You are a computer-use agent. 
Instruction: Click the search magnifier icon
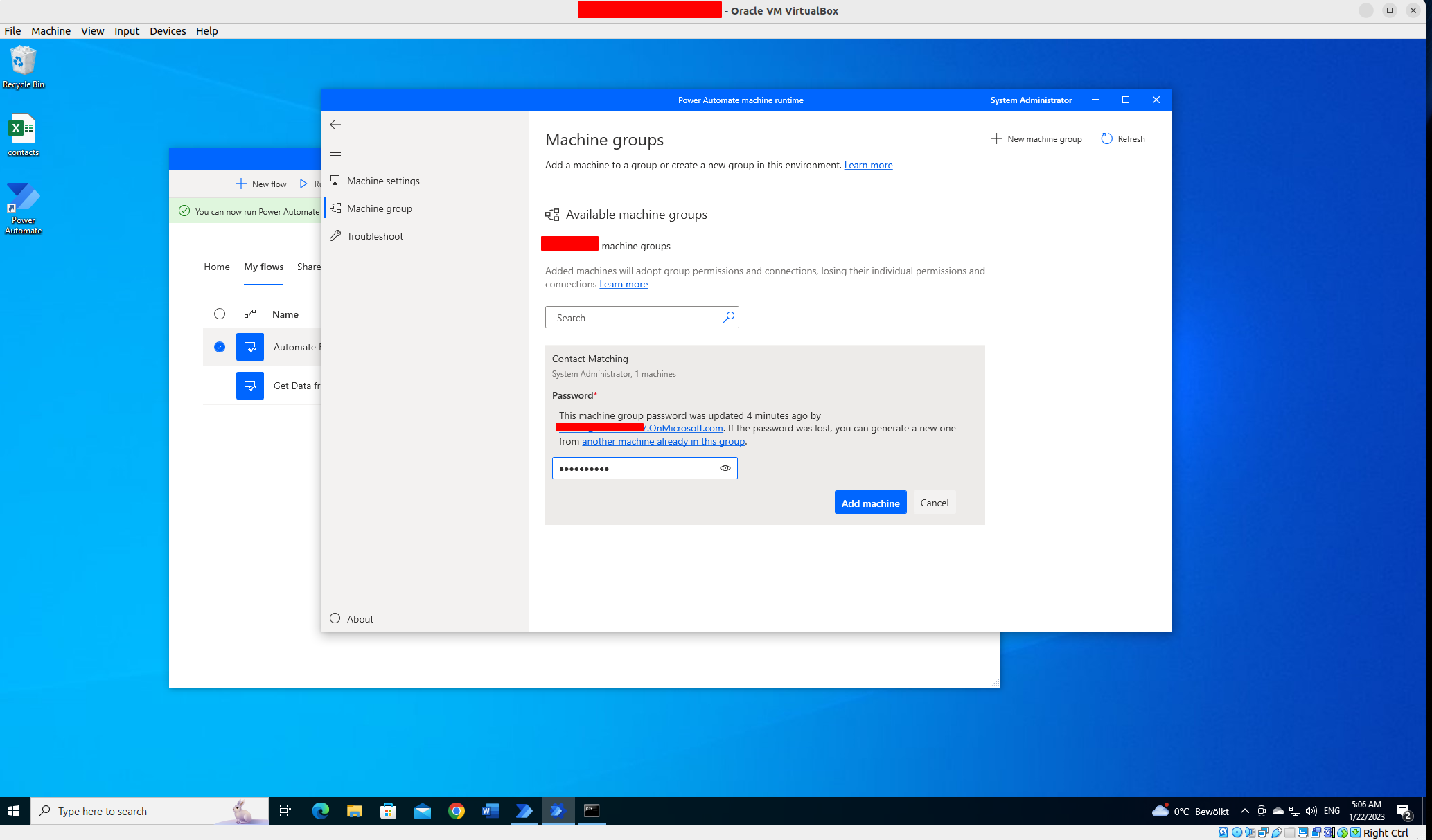[728, 317]
